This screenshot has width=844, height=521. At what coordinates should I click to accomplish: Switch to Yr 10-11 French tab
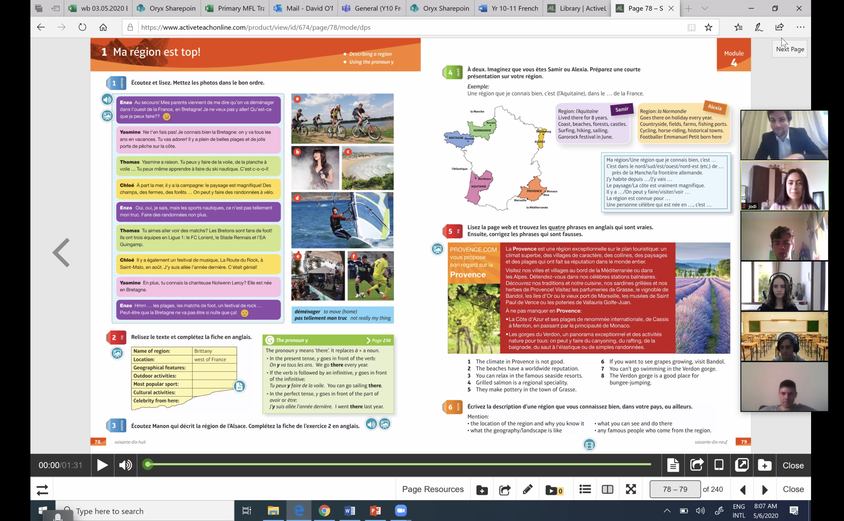[509, 8]
